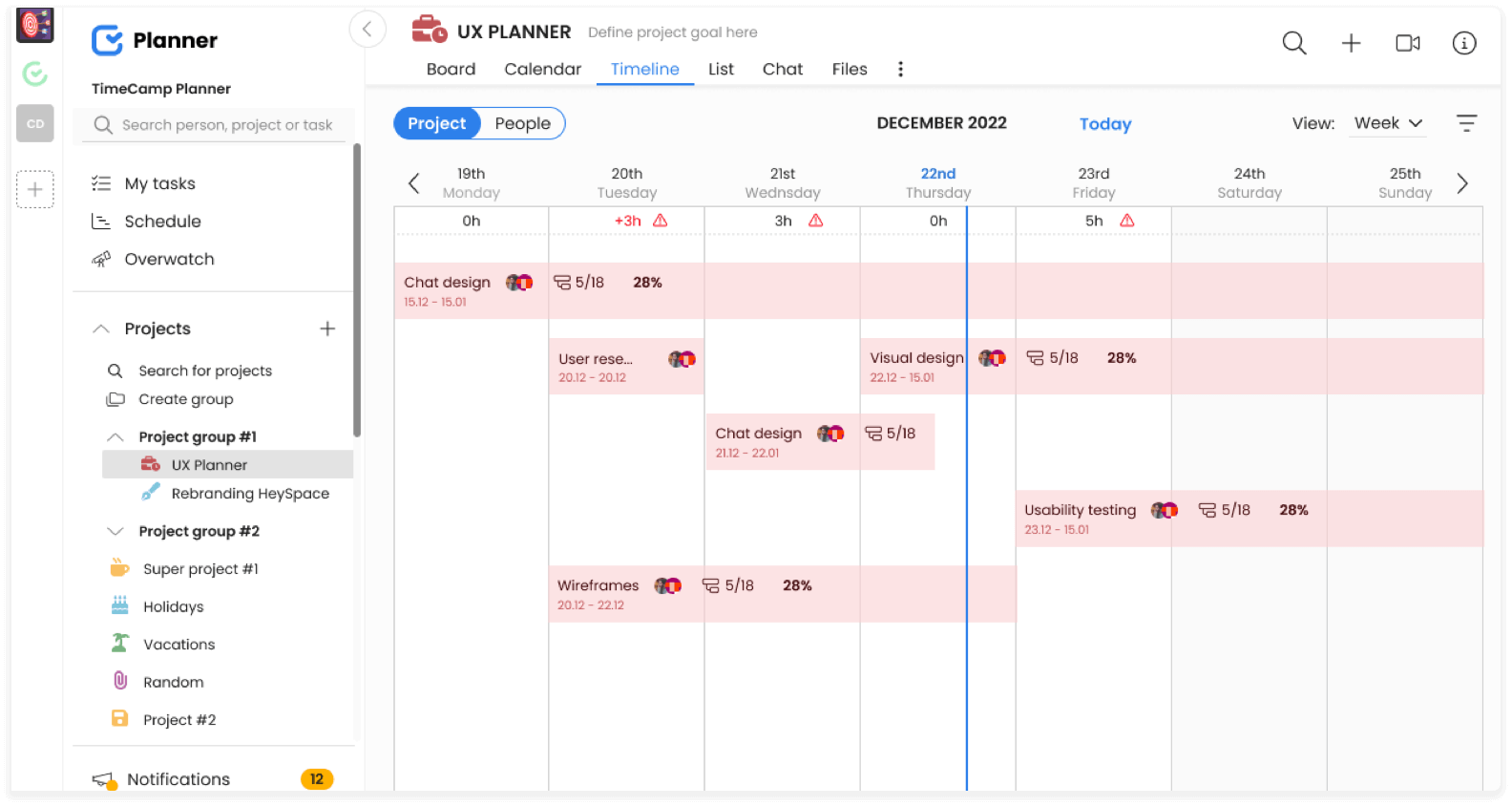Open the Week view dropdown

[x=1388, y=123]
